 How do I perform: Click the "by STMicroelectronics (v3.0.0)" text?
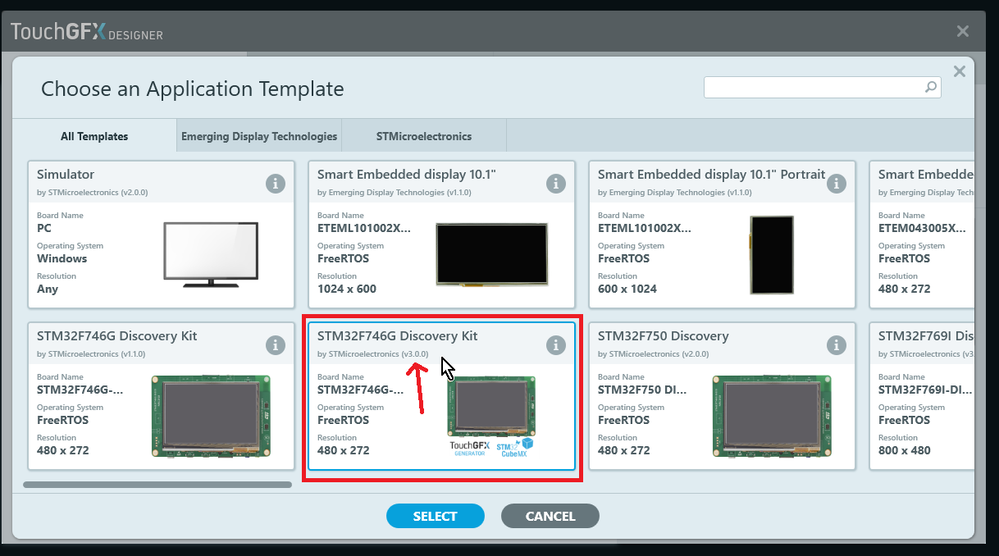373,353
